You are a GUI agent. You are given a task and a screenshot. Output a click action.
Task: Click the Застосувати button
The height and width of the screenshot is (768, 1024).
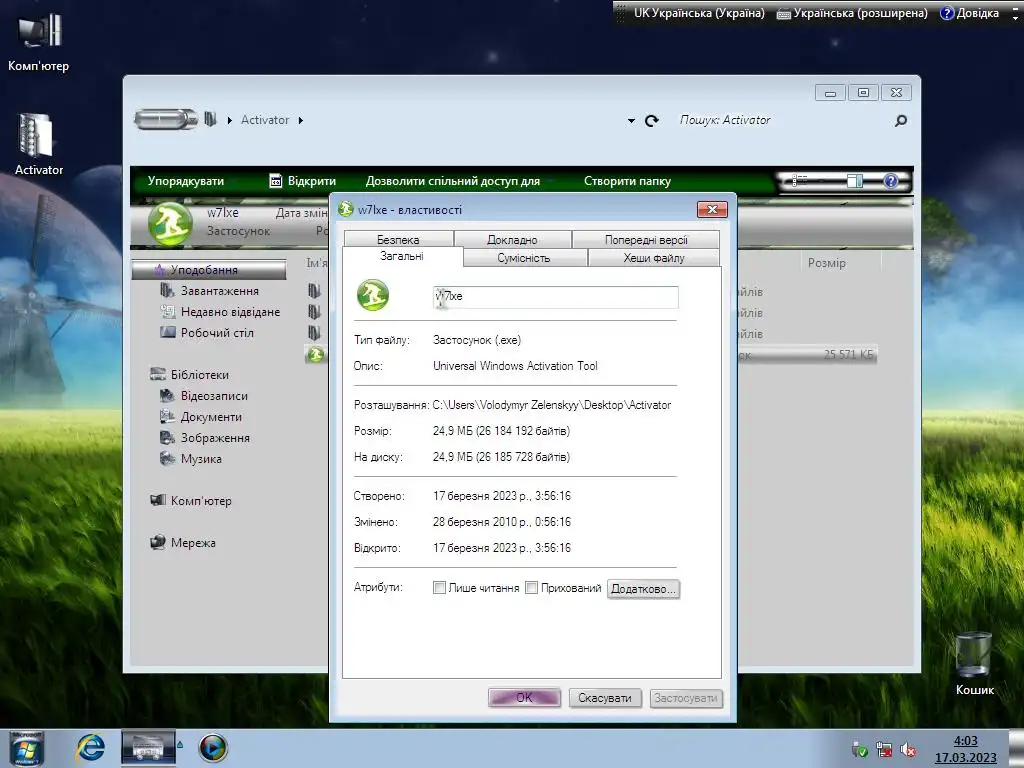coord(686,697)
